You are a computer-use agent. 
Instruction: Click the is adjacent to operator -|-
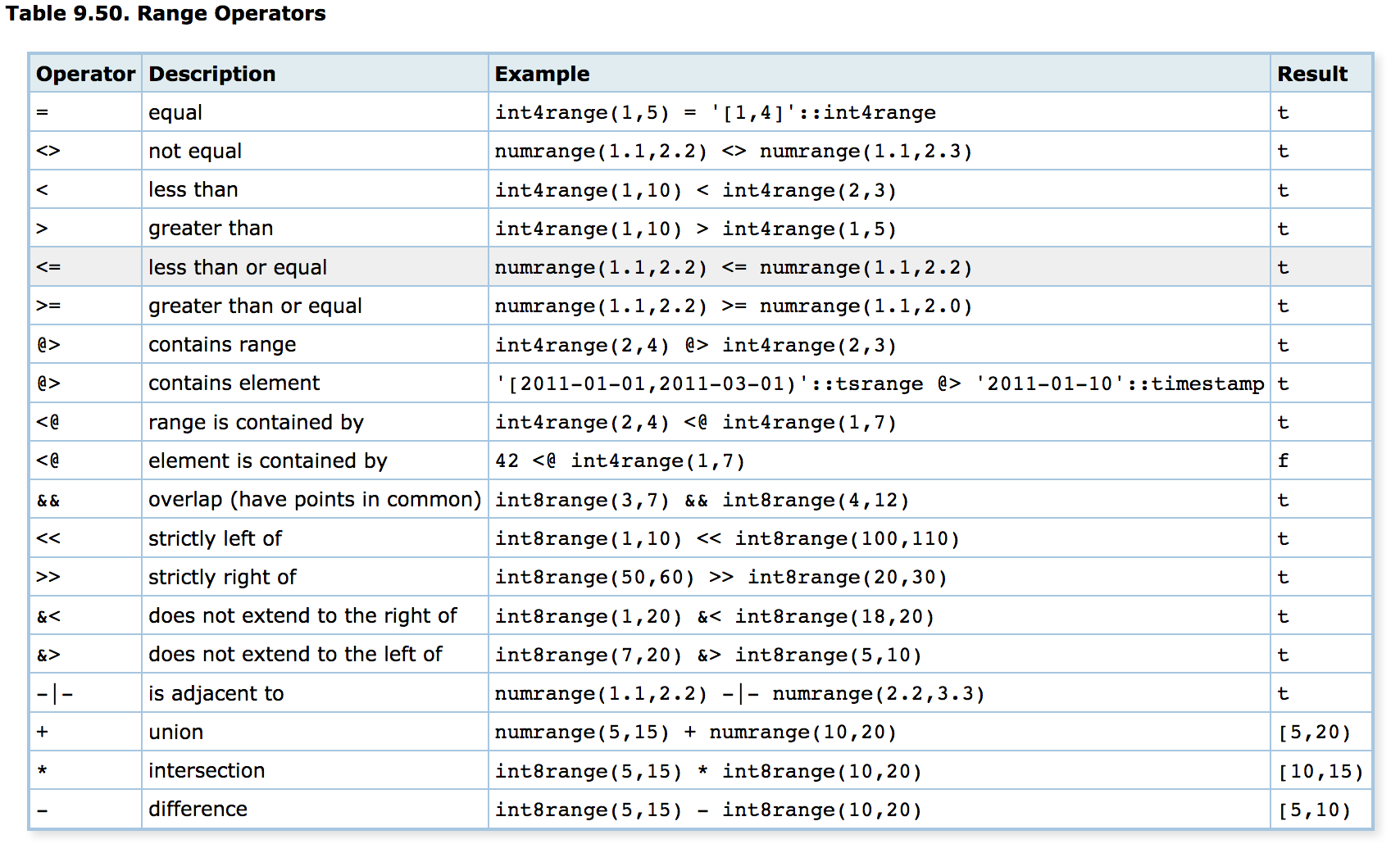point(57,692)
